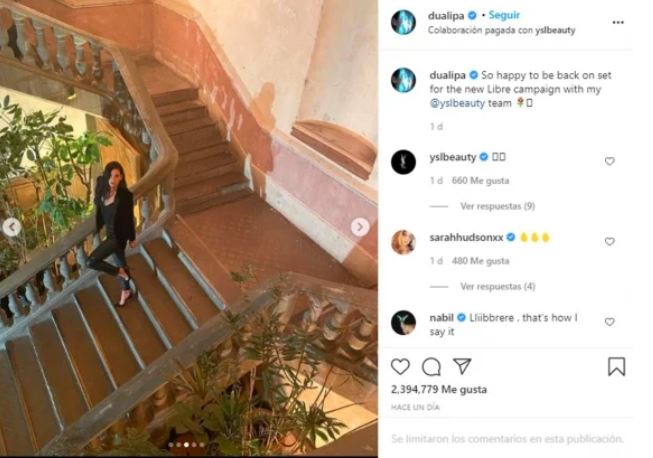Select carousel indicator dots under photo
The image size is (653, 458).
(x=186, y=445)
